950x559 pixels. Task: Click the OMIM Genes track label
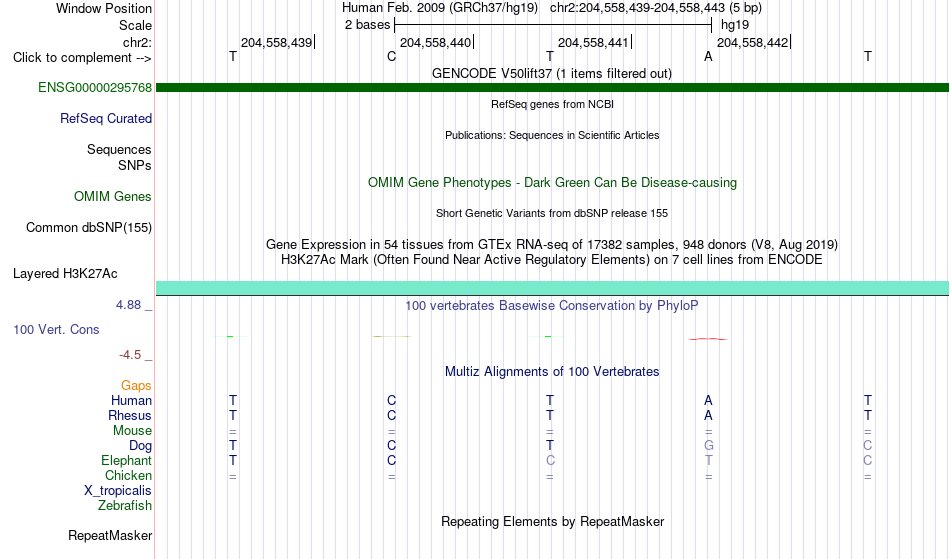click(113, 197)
